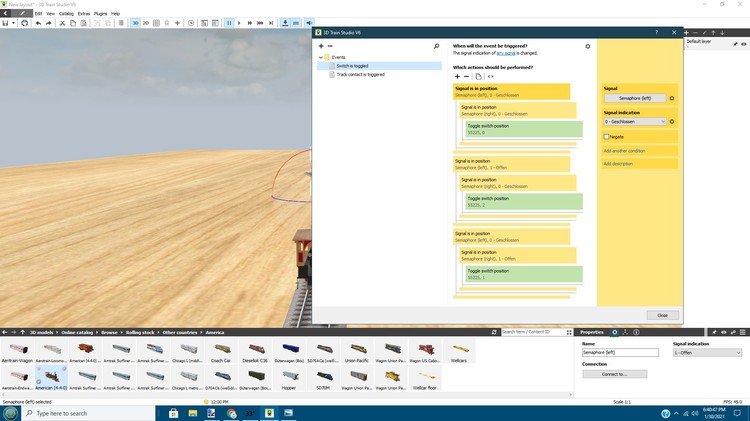Image resolution: width=750 pixels, height=421 pixels.
Task: Enable the Negate checkbox
Action: pyautogui.click(x=606, y=136)
